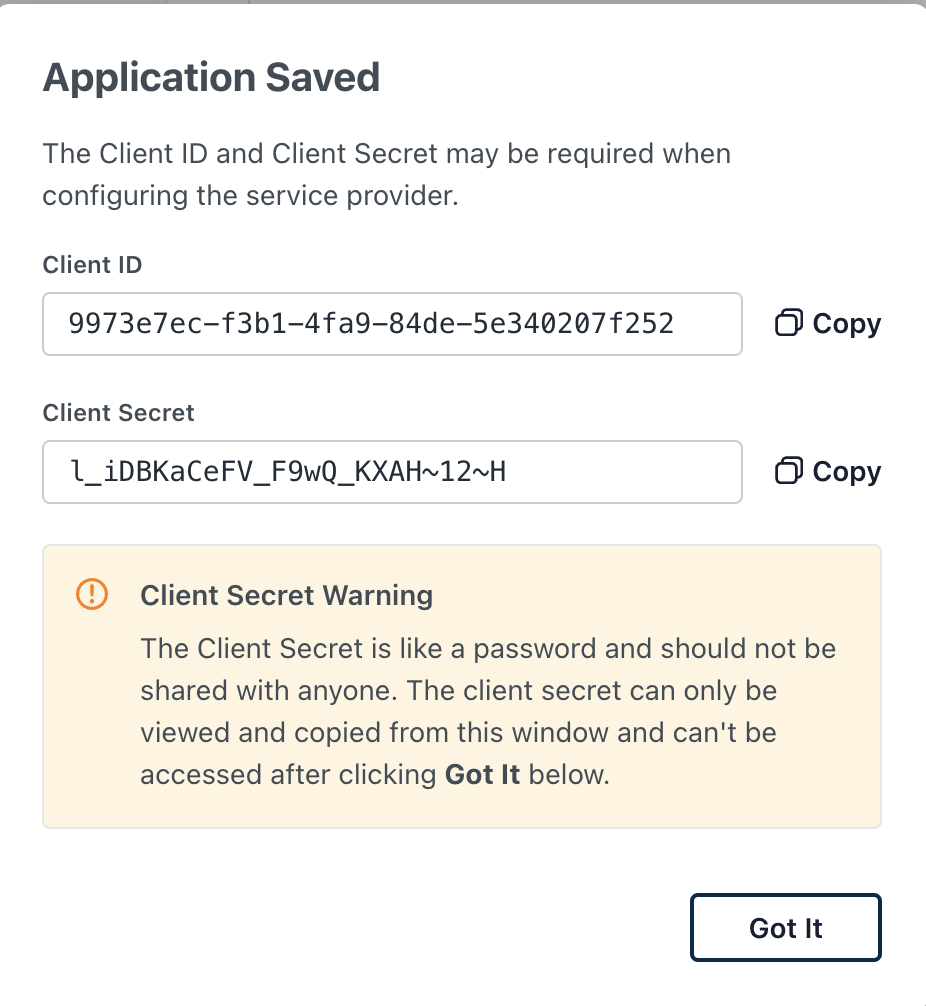Click the Client Secret field label
The width and height of the screenshot is (926, 1006).
click(x=118, y=412)
